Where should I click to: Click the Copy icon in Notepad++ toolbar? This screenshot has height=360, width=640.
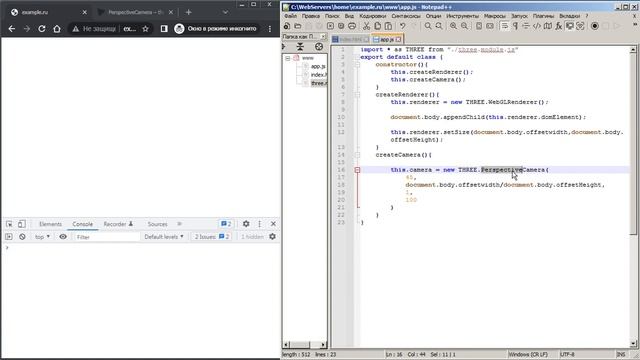tap(377, 26)
